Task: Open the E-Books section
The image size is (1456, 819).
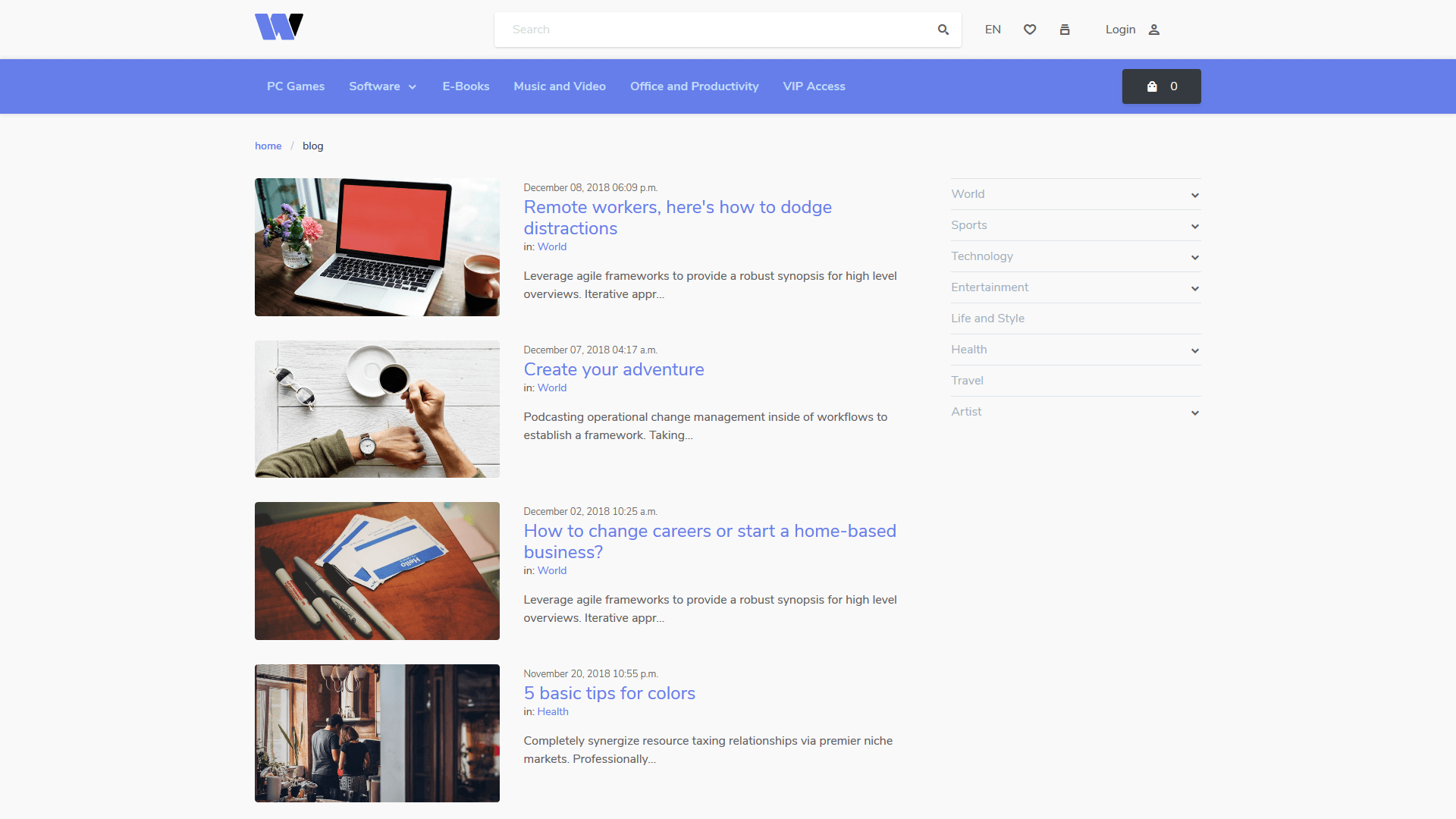Action: pyautogui.click(x=466, y=86)
